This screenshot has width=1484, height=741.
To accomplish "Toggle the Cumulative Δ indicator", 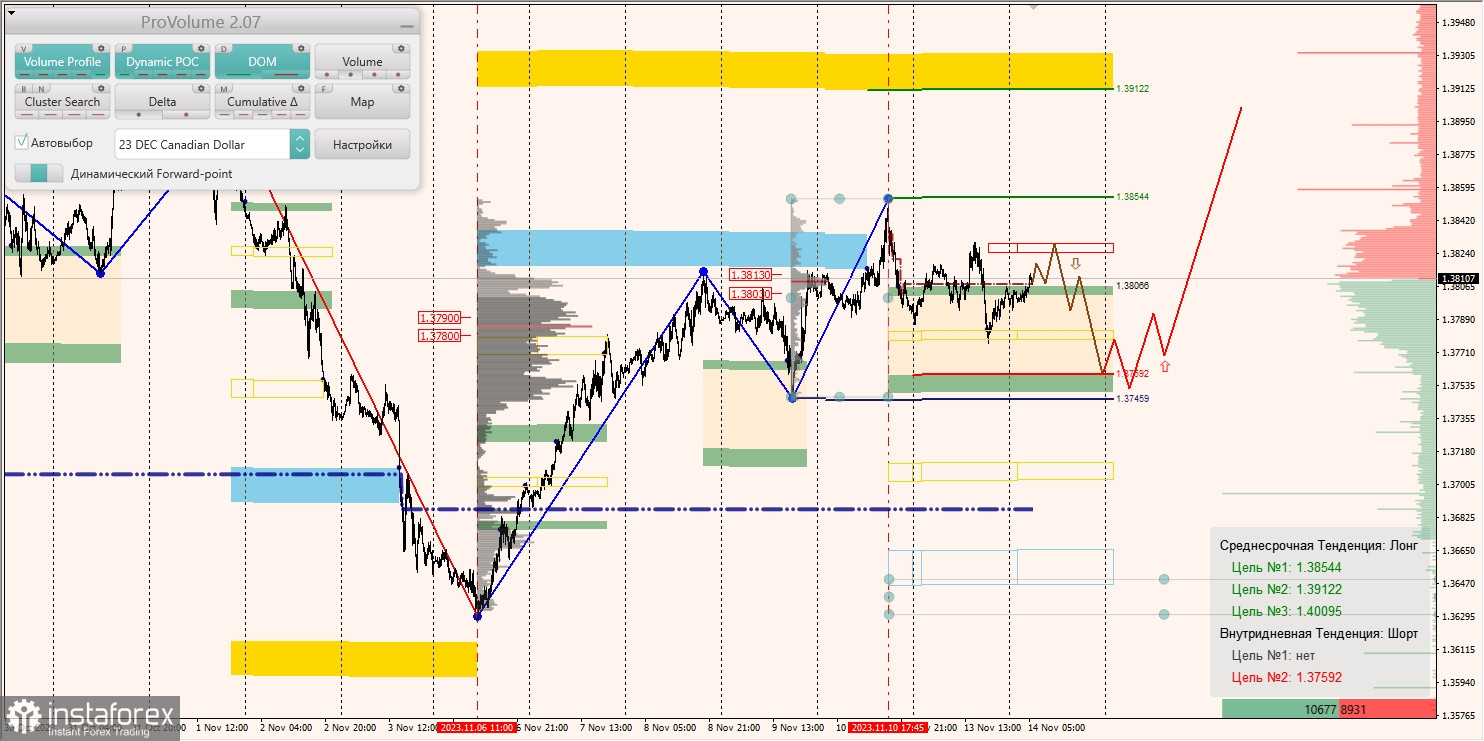I will (x=262, y=102).
